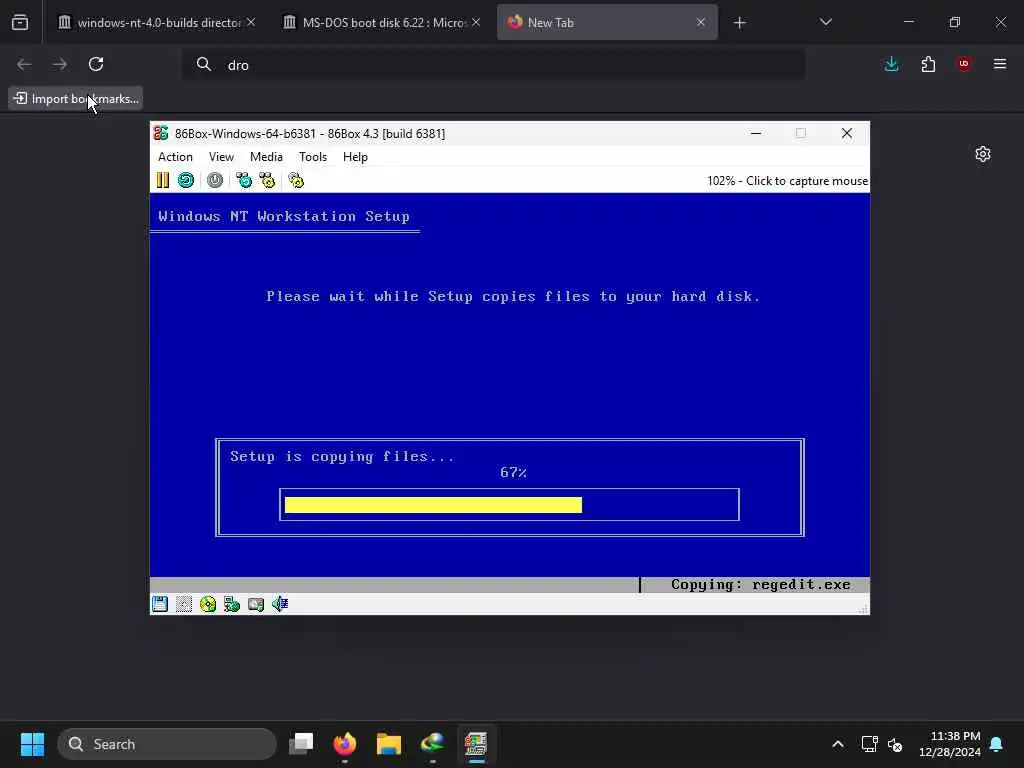Click the 86Box title bar app icon
The width and height of the screenshot is (1024, 768).
[x=161, y=133]
